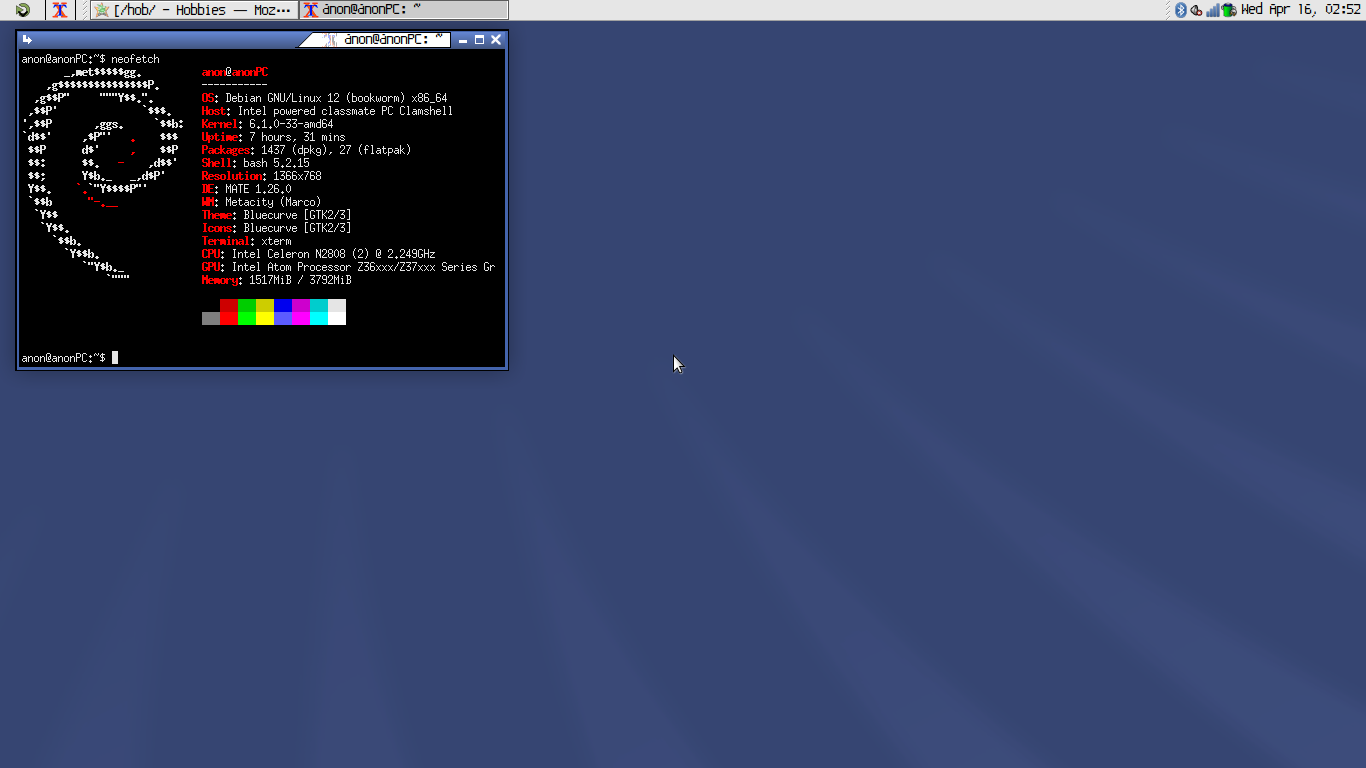
Task: Switch to the /hob/ Hobbies Mozilla window
Action: pyautogui.click(x=194, y=10)
